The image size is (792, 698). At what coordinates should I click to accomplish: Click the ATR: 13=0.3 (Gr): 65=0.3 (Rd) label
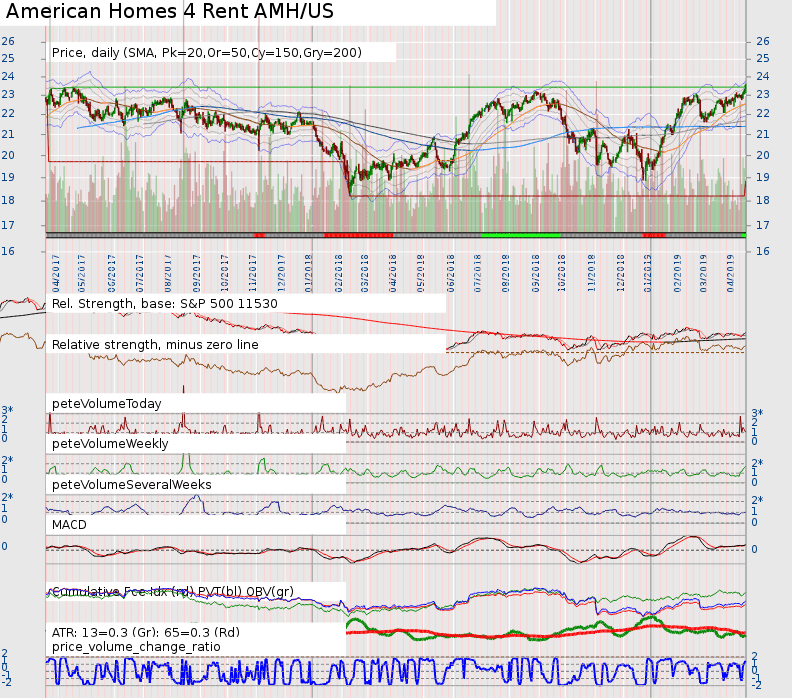[x=145, y=632]
